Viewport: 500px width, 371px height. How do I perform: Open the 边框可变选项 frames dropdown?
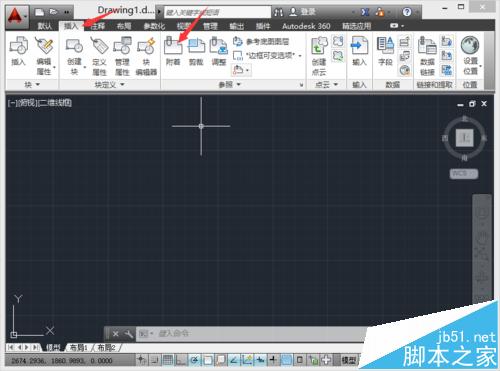pyautogui.click(x=300, y=56)
